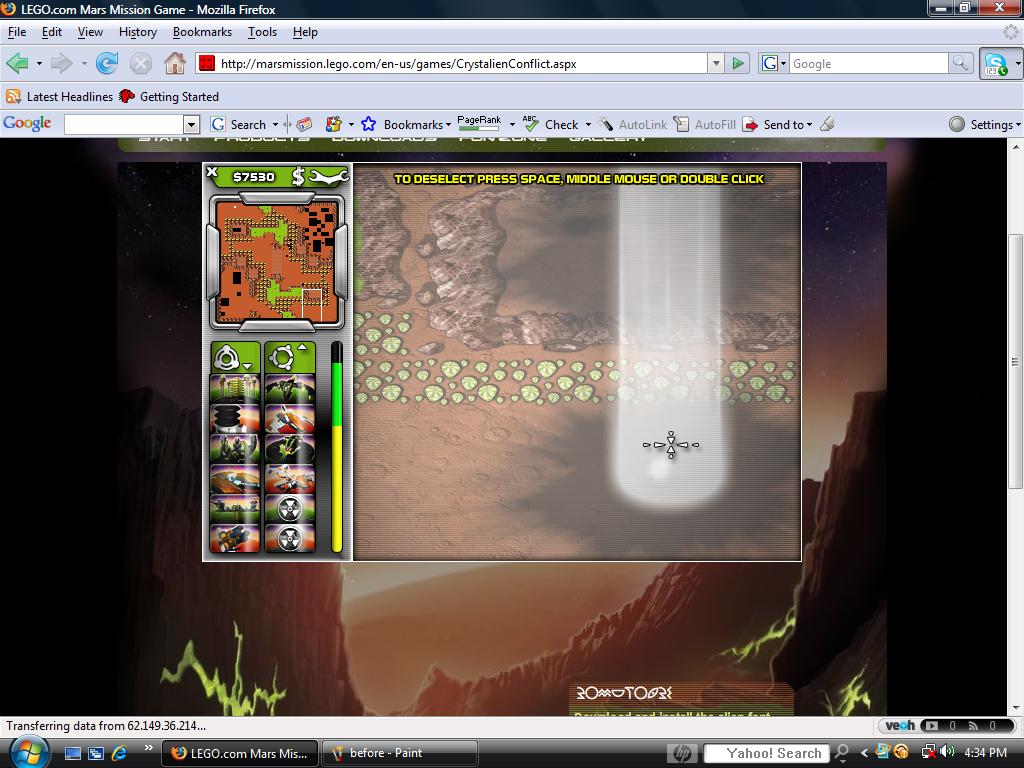Select the first building in left column
This screenshot has width=1024, height=768.
(x=235, y=389)
